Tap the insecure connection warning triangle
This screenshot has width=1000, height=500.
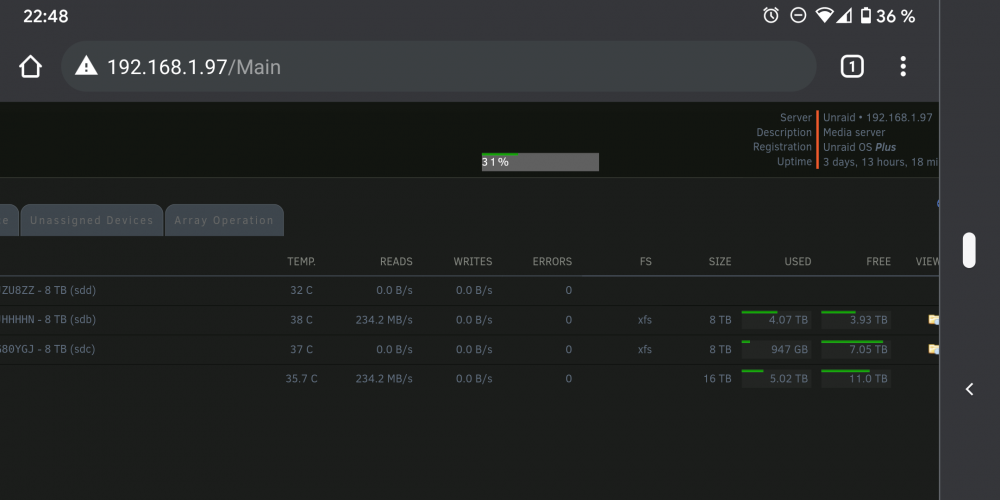tap(86, 66)
